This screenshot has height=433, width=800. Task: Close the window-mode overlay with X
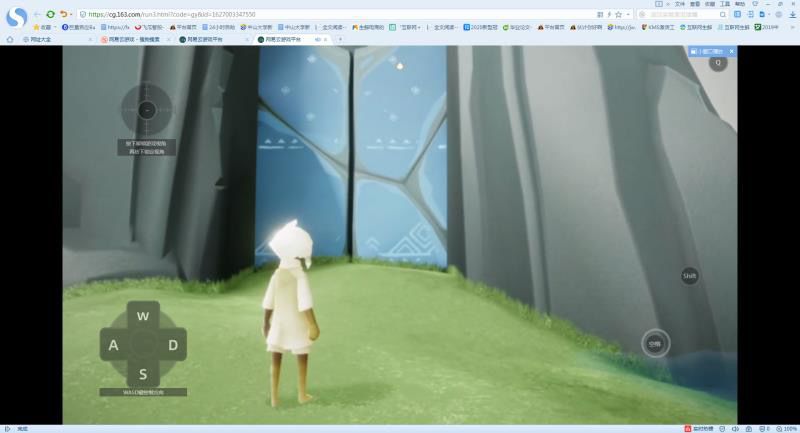click(x=732, y=51)
